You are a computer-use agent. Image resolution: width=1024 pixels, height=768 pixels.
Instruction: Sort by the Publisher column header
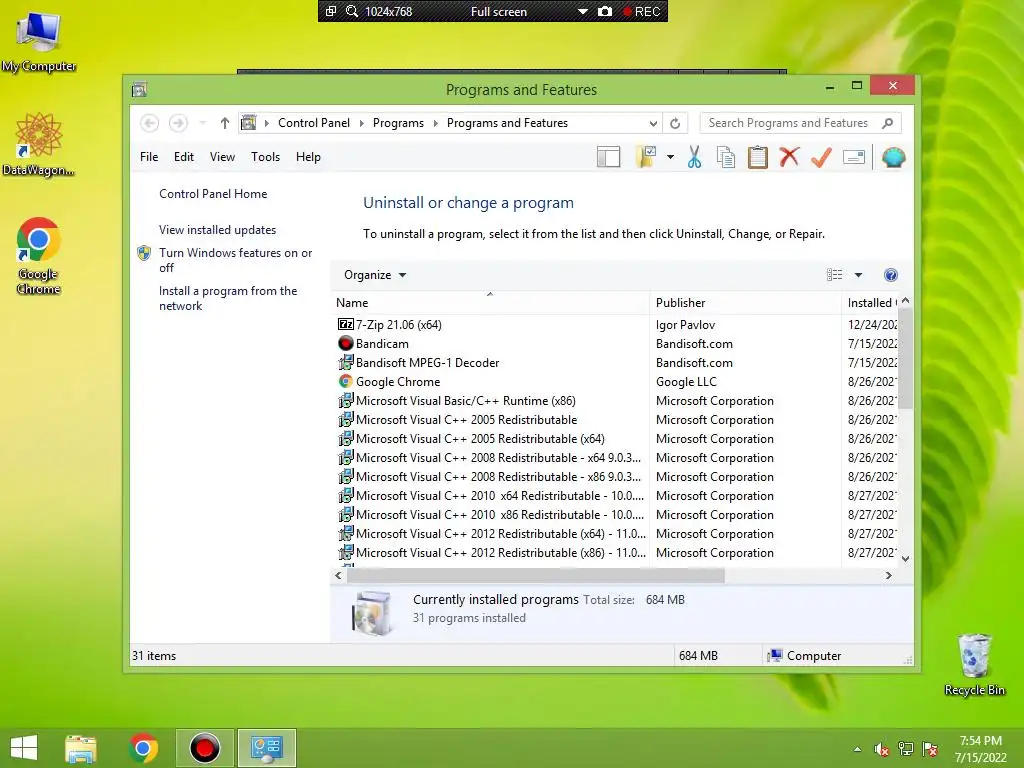[x=745, y=302]
